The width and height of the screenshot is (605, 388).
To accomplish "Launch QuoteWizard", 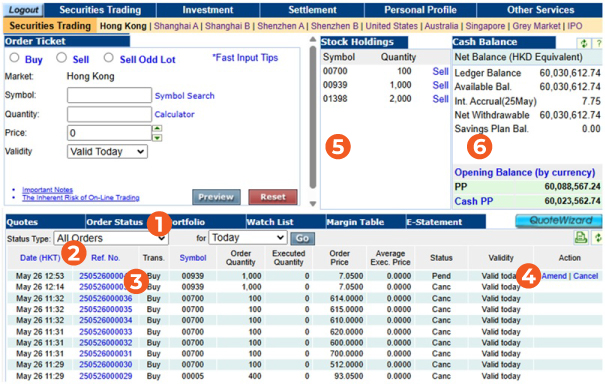I will (559, 221).
